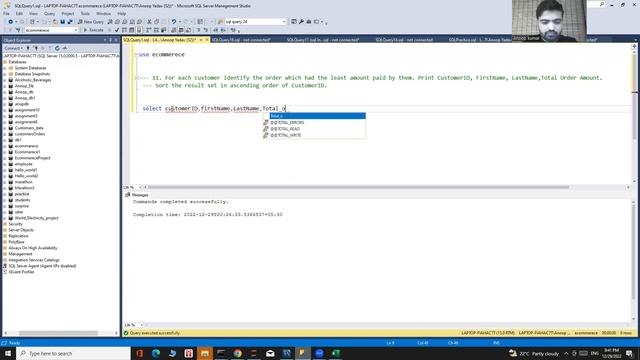640x360 pixels.
Task: Choose @@TOTAL_WRITE from the autocomplete list
Action: coord(314,135)
